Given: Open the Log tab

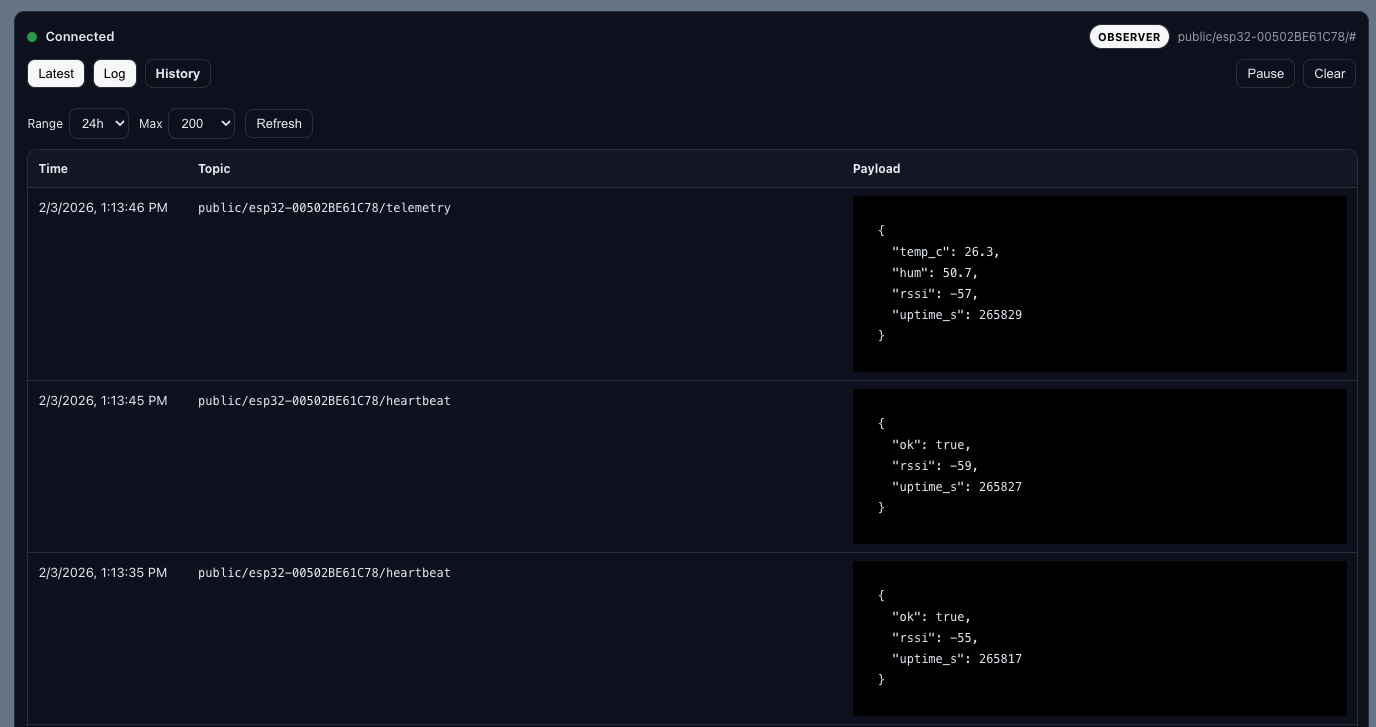Looking at the screenshot, I should tap(114, 74).
